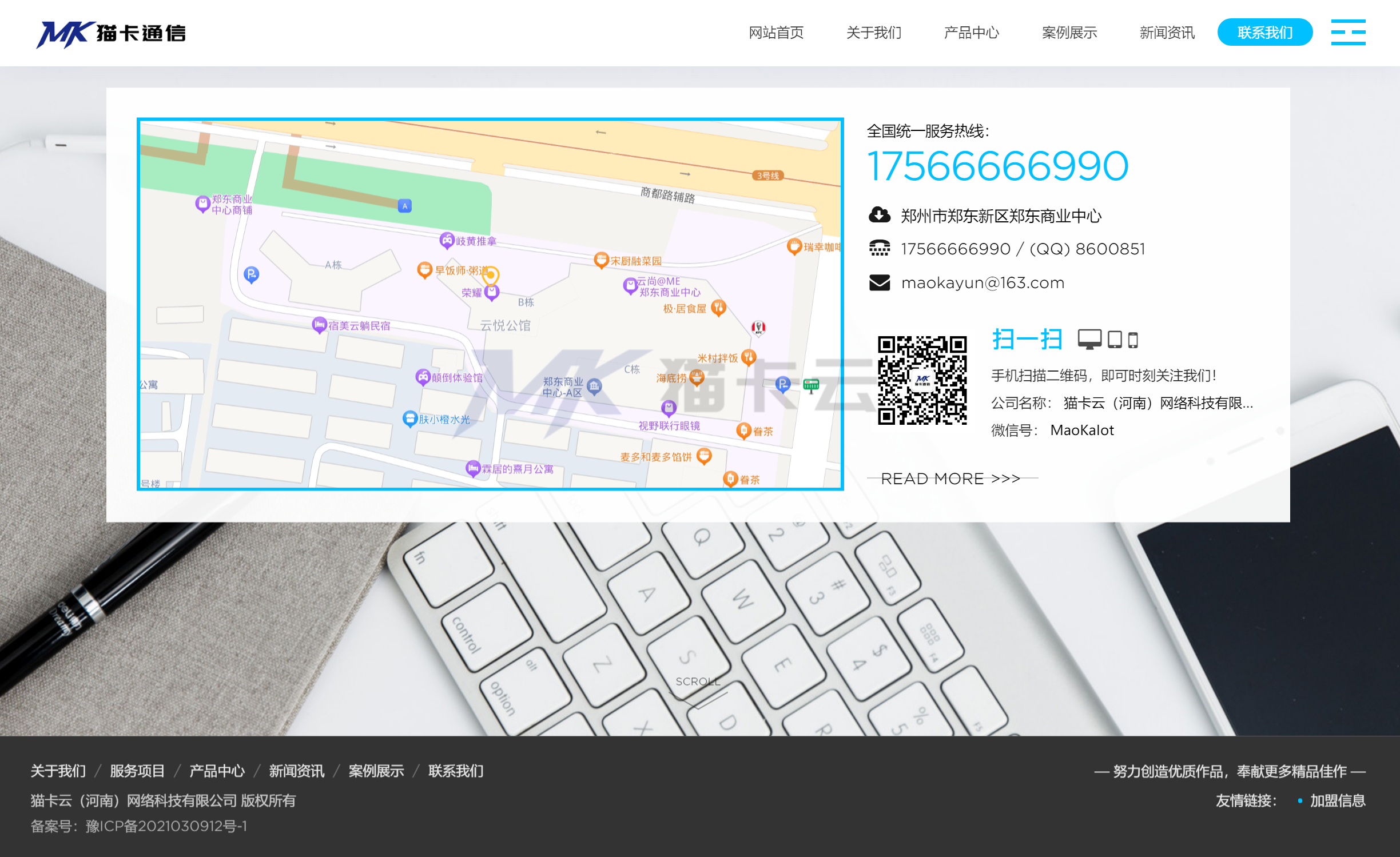Viewport: 1400px width, 857px height.
Task: Click the KFC marker on map
Action: 758,328
